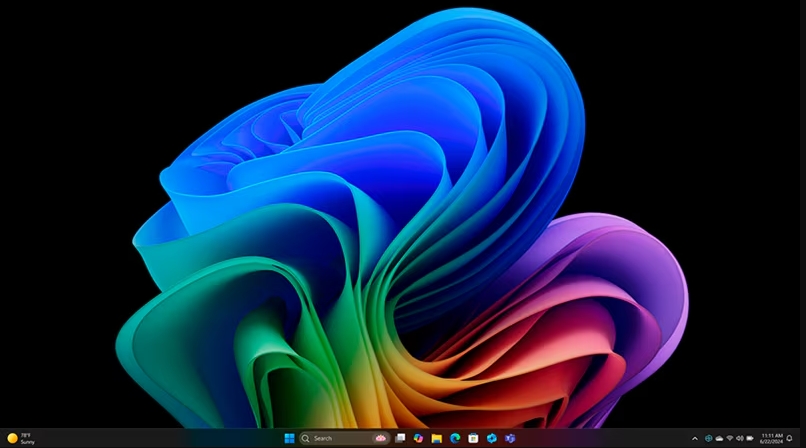Click the tray icon right of the chevron

click(708, 438)
